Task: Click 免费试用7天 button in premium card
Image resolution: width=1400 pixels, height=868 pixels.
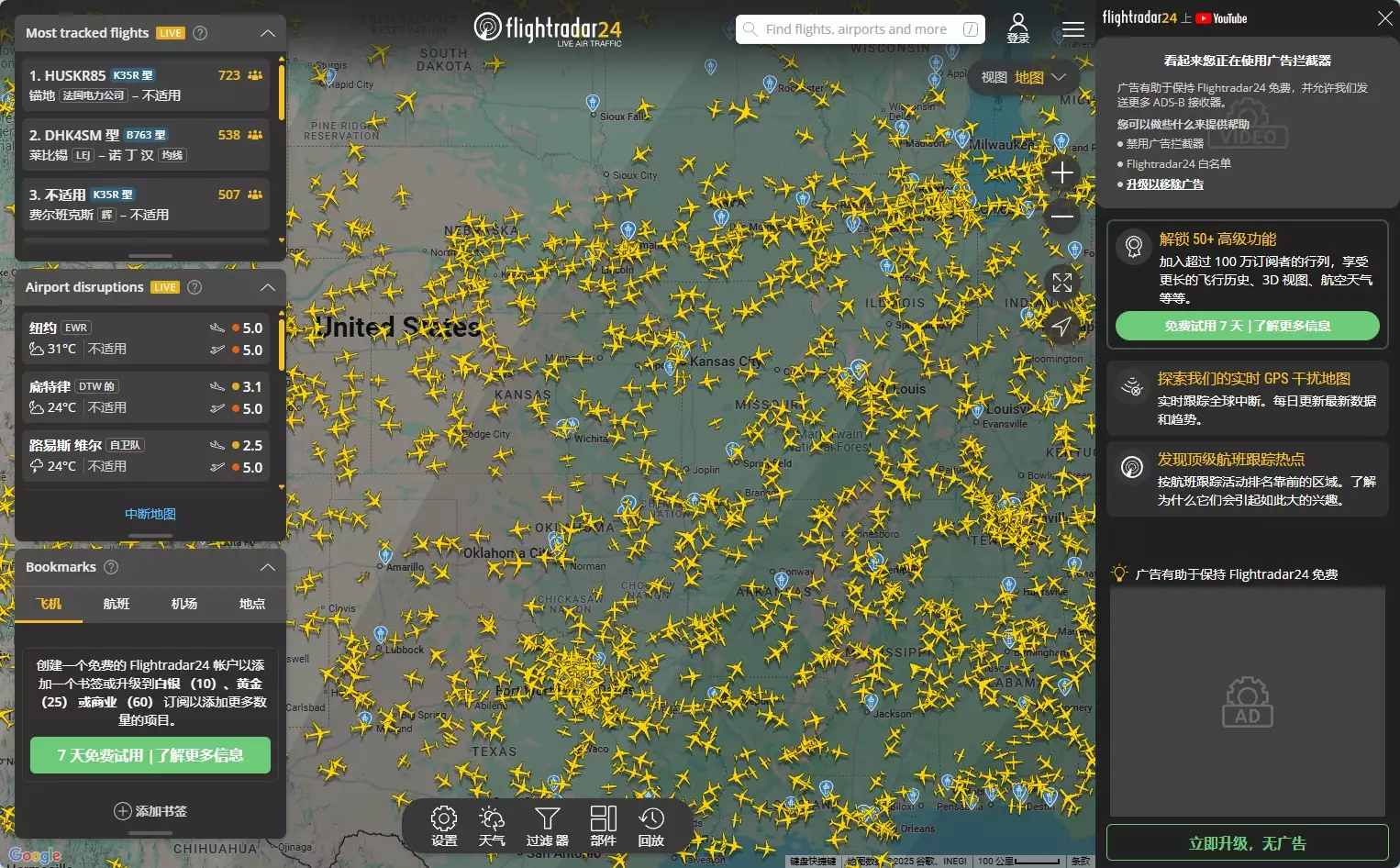Action: click(1248, 326)
